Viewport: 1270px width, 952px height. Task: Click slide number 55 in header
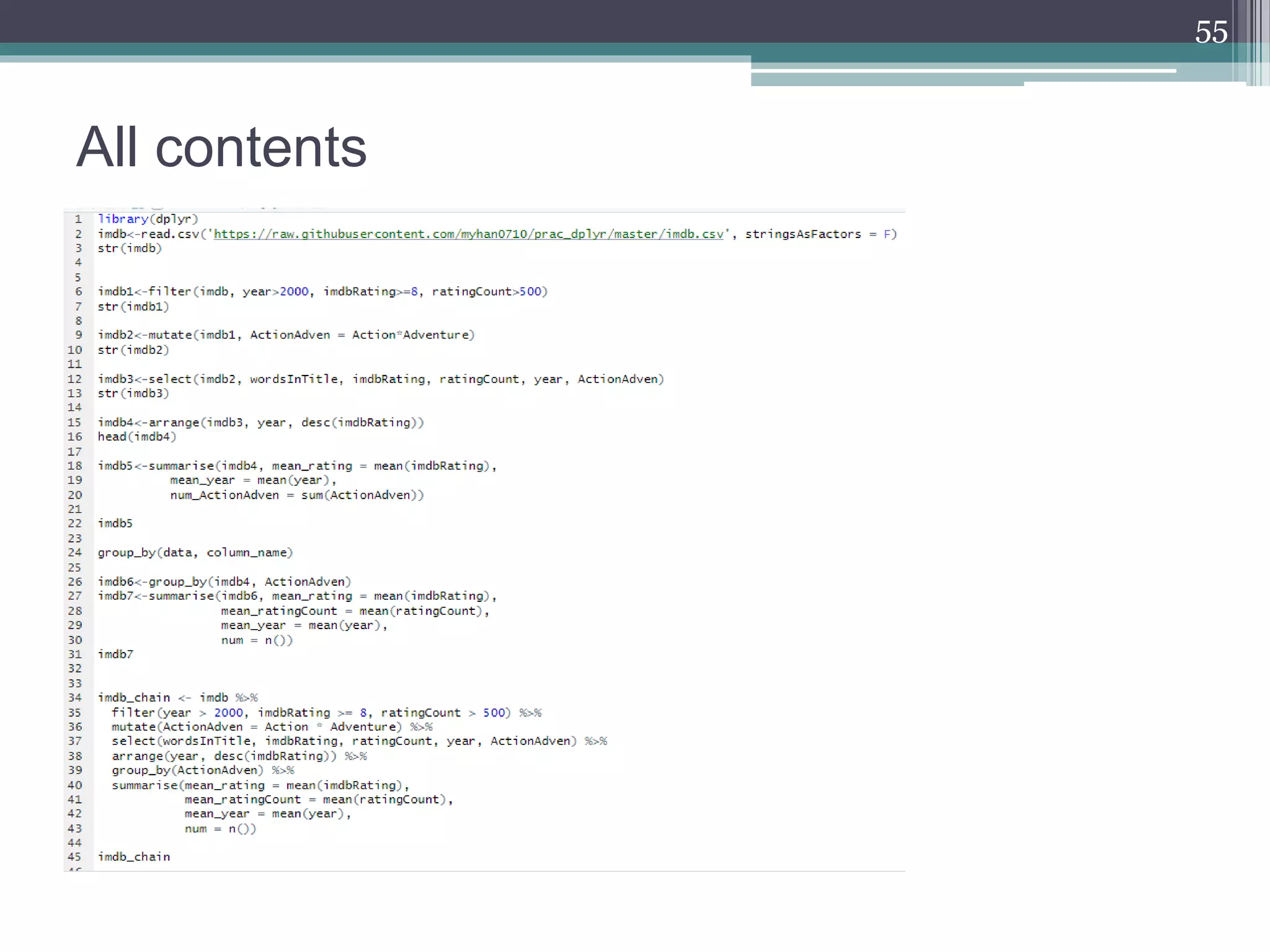coord(1210,32)
